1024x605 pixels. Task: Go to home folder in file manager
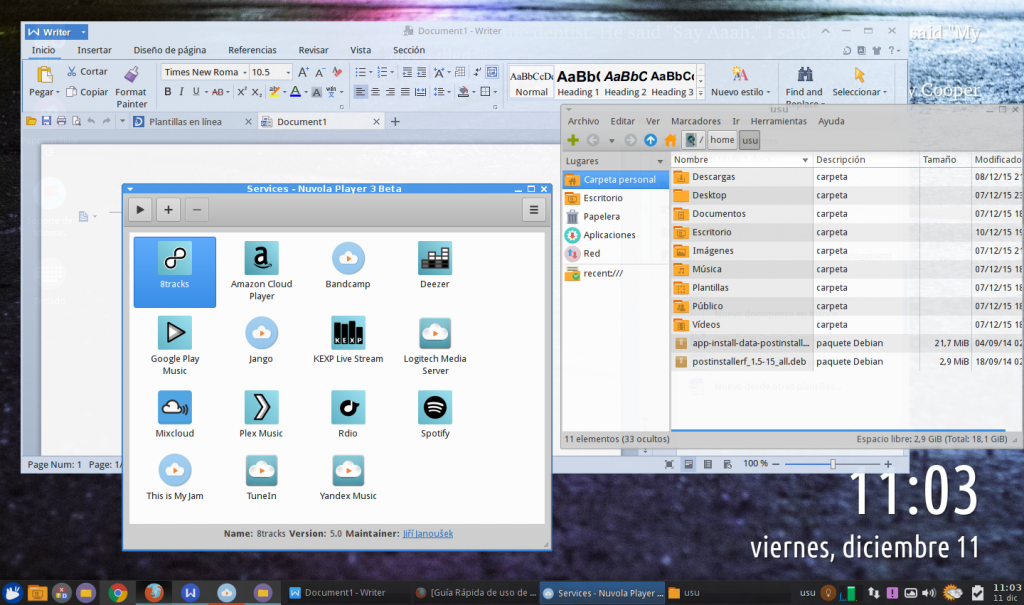[x=670, y=140]
